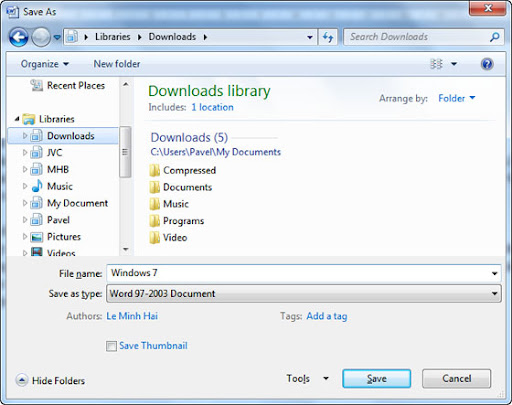
Task: Open recent locations arrow beside Forward button
Action: [57, 37]
